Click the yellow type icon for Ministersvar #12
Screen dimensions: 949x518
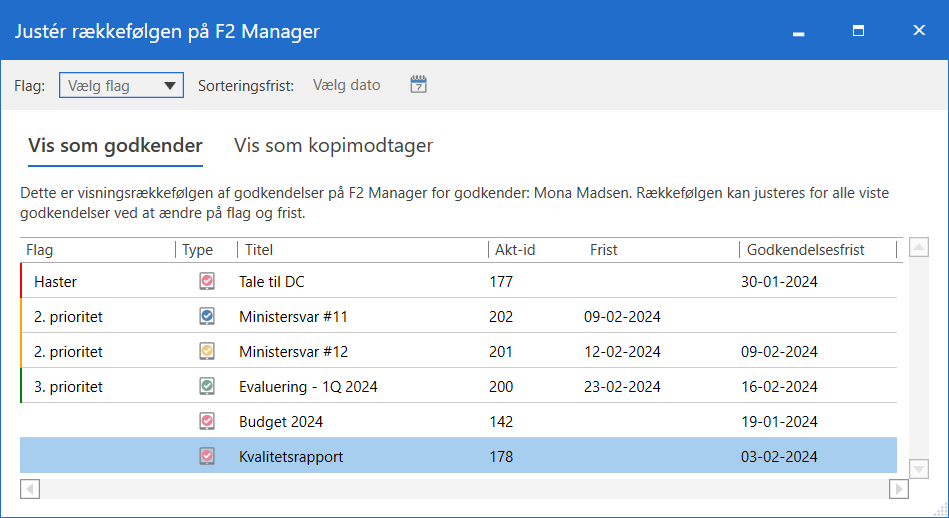(207, 352)
